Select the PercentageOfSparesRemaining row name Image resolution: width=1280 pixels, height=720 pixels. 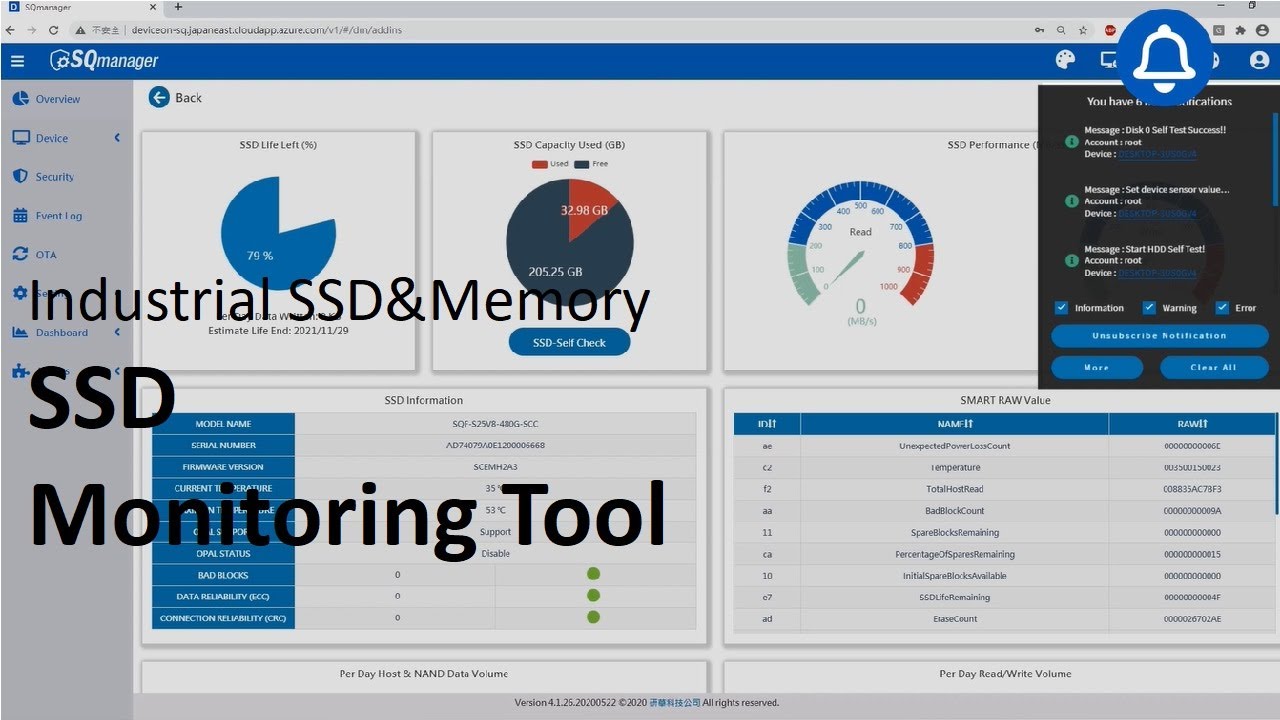point(954,554)
